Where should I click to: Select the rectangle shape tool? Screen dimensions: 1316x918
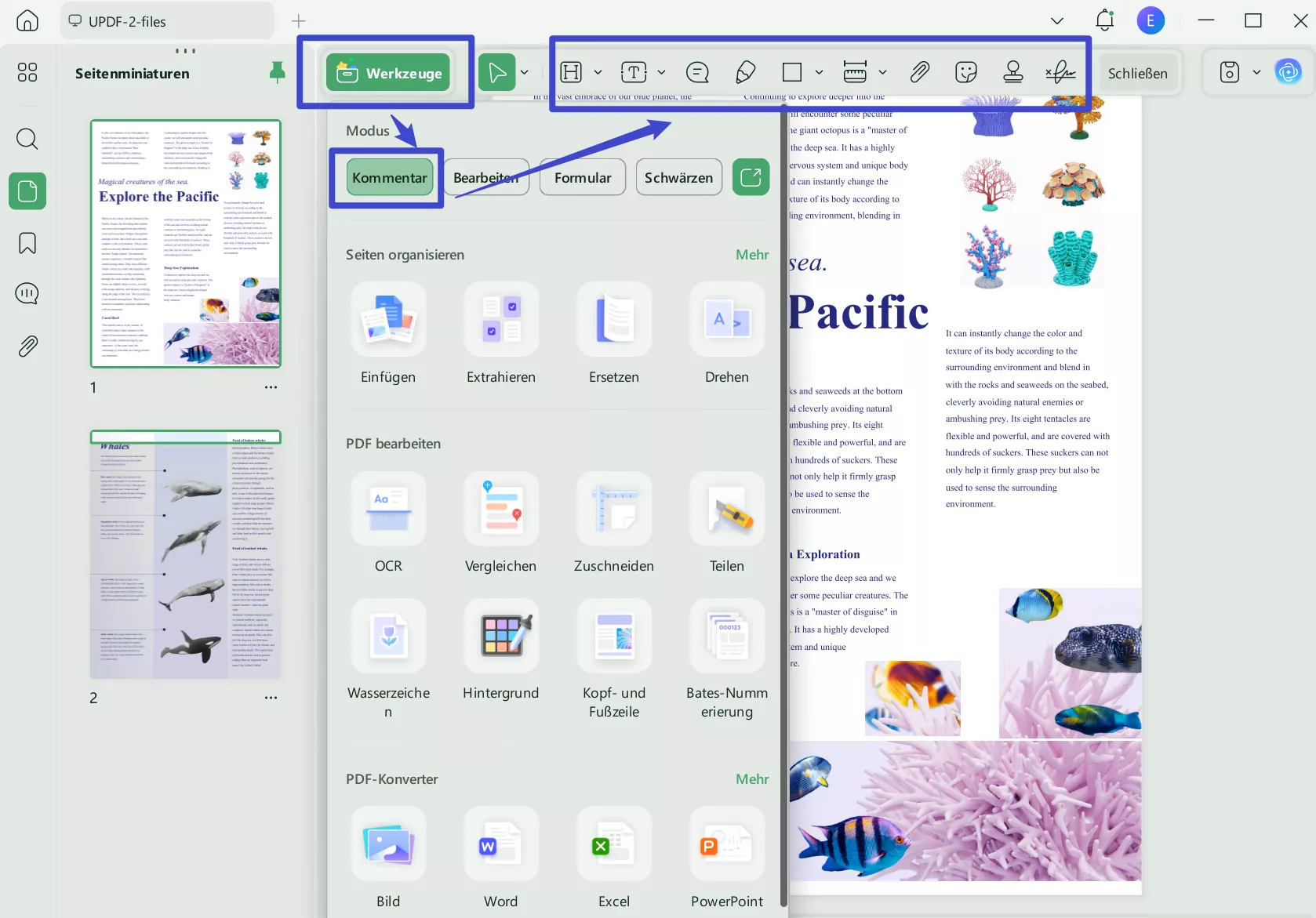tap(792, 73)
